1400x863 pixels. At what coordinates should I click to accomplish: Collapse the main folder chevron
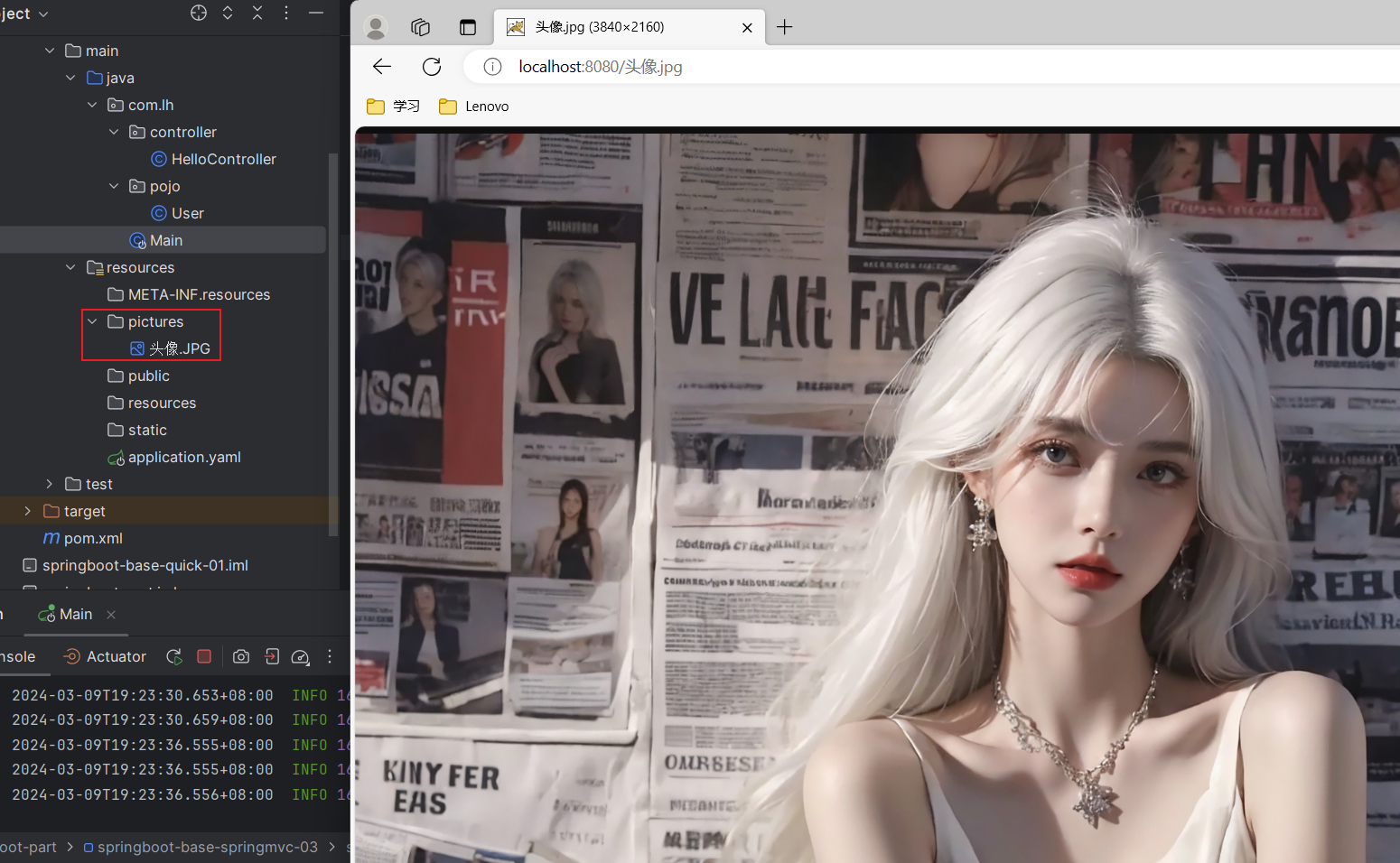pyautogui.click(x=50, y=51)
